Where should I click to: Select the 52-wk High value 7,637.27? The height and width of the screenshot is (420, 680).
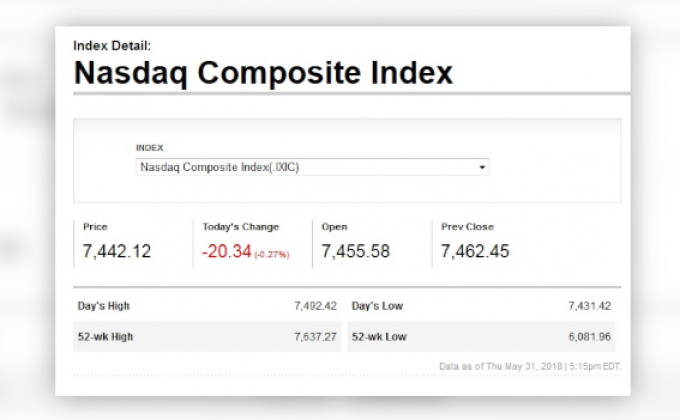315,337
